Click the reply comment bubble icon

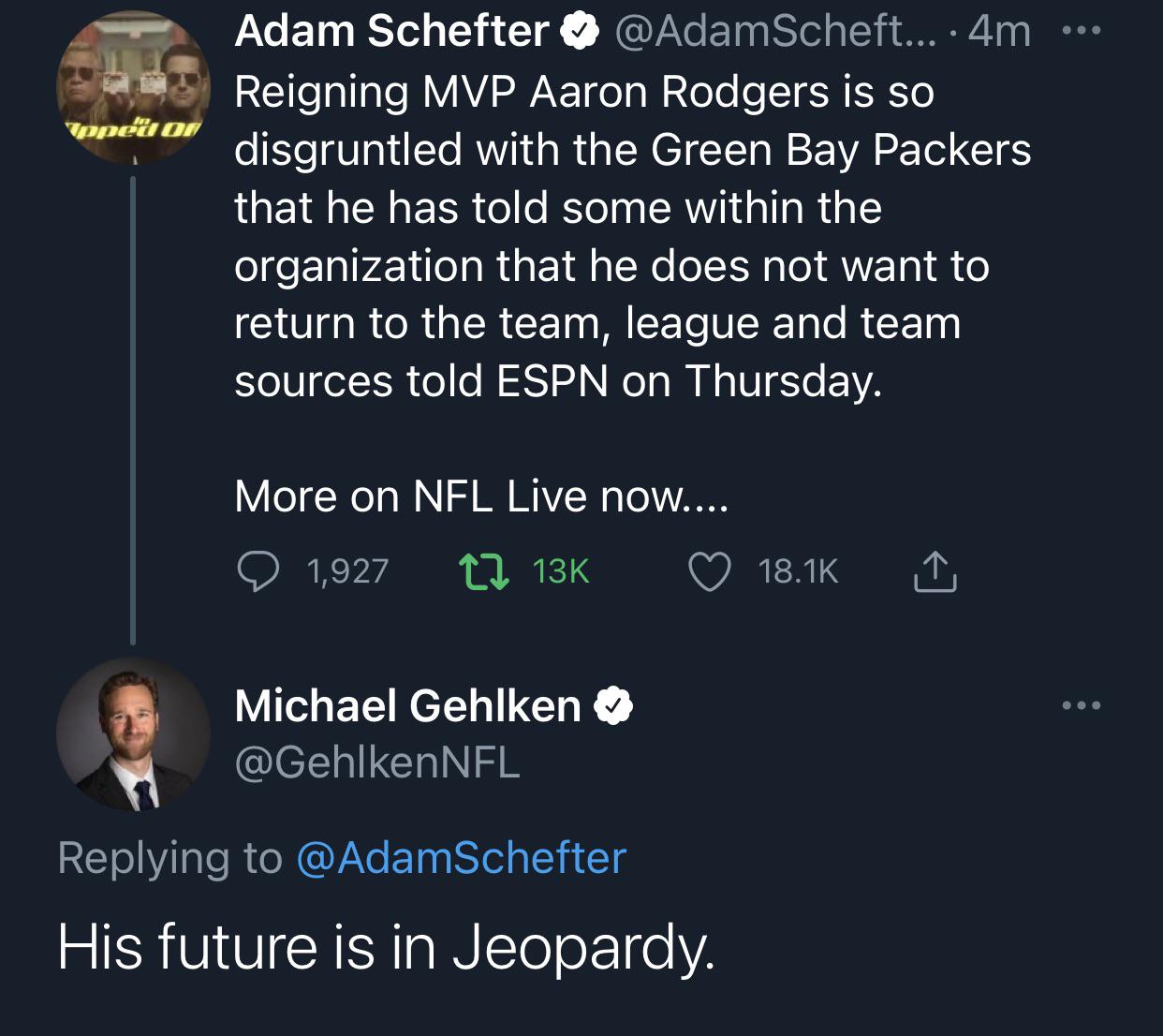pos(258,571)
